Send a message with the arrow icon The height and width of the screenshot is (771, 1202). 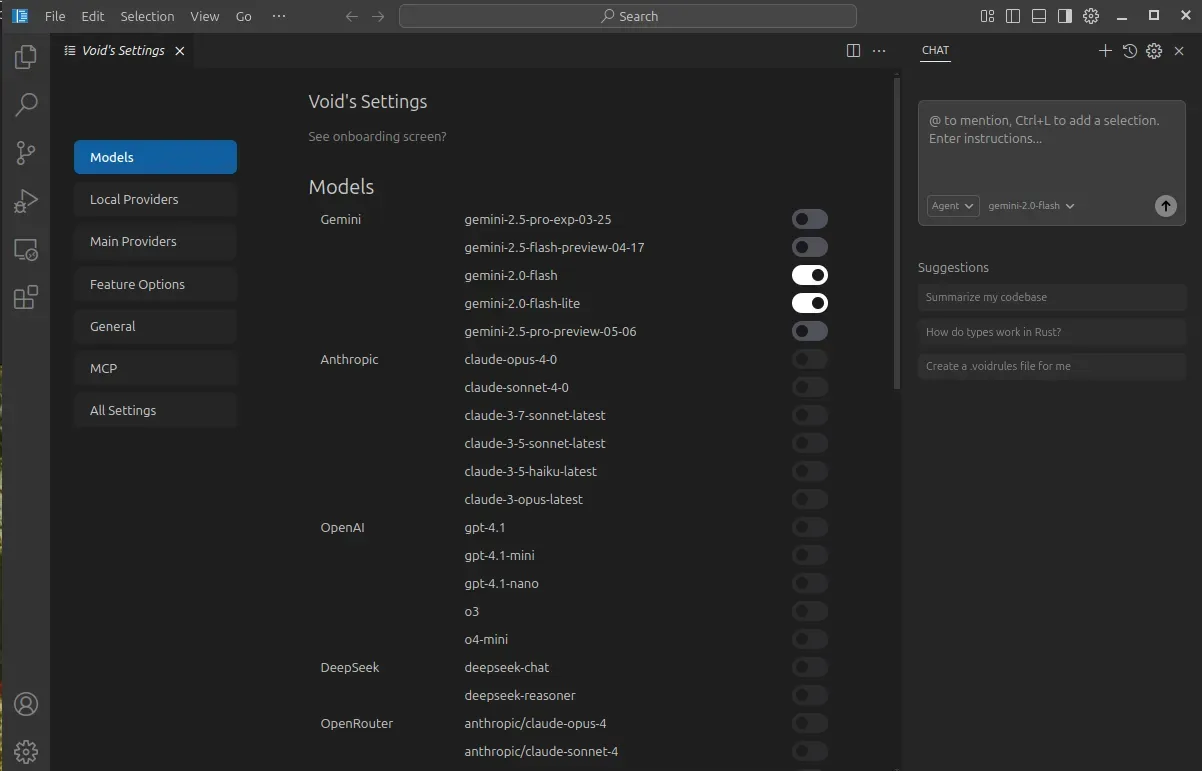pyautogui.click(x=1165, y=206)
